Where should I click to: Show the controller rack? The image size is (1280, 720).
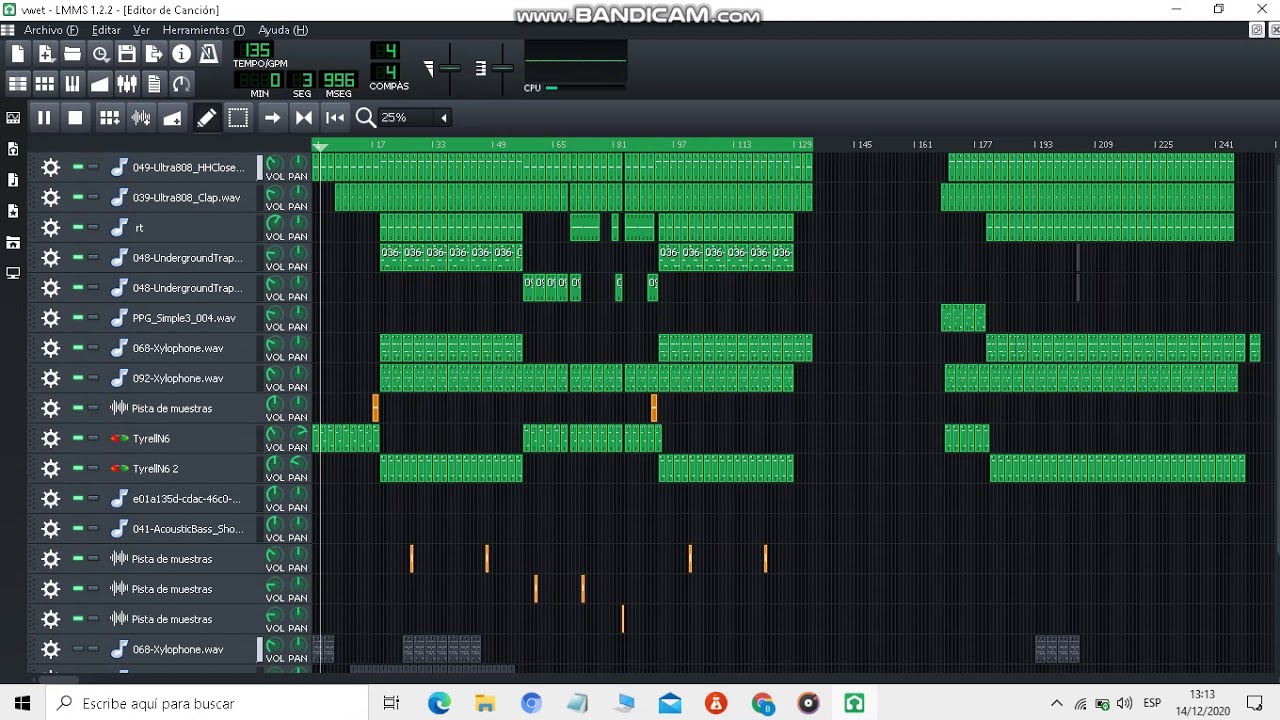(181, 84)
